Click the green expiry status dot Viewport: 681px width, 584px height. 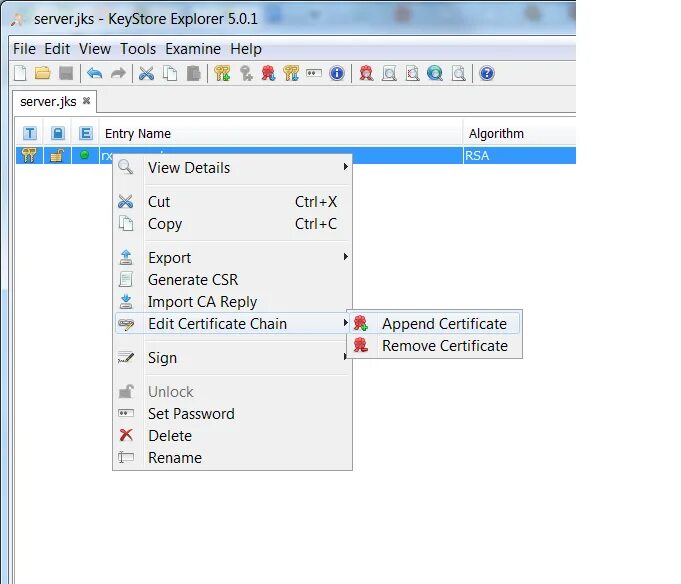tap(85, 155)
